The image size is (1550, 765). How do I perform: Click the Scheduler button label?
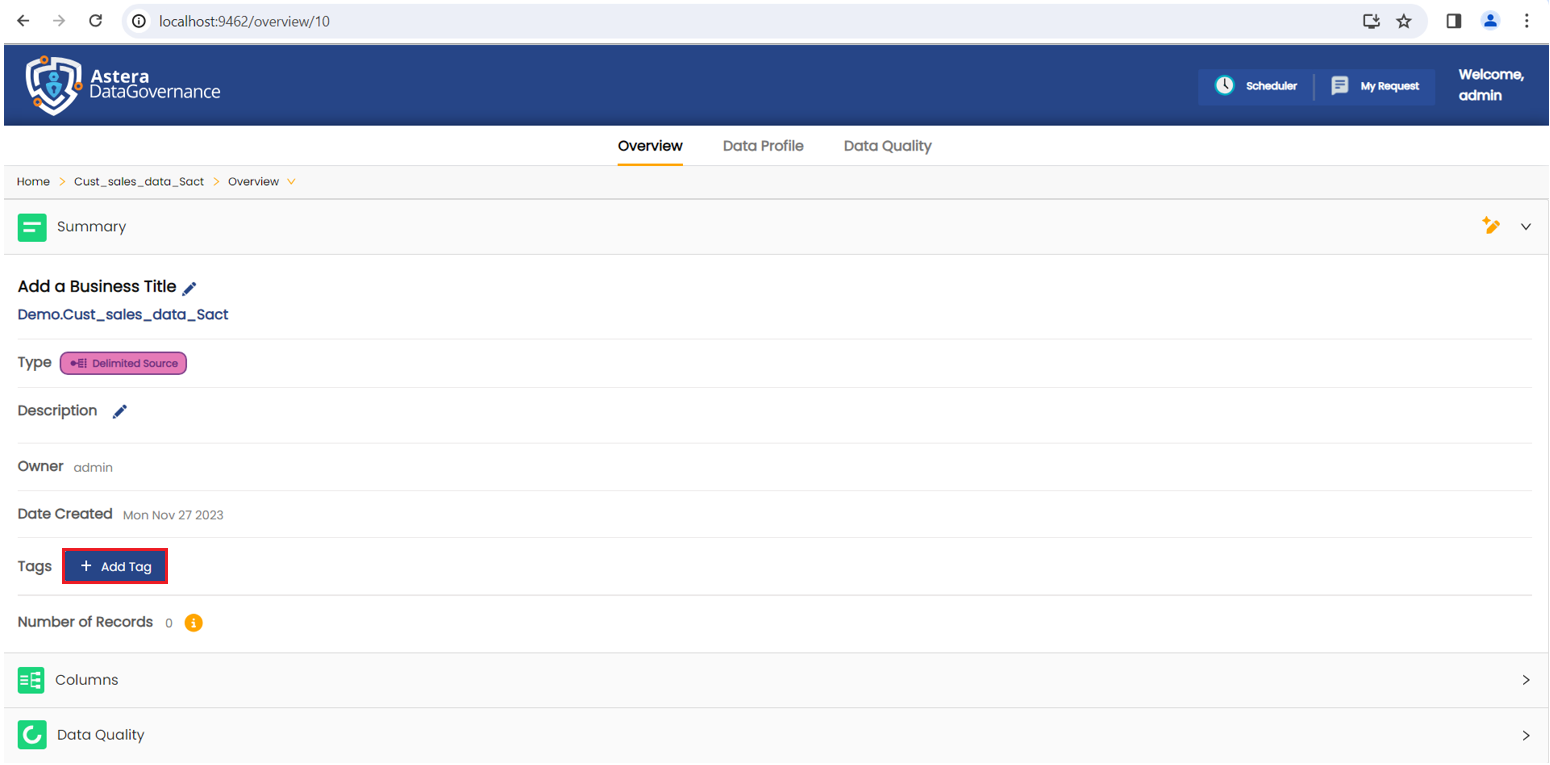pos(1271,86)
